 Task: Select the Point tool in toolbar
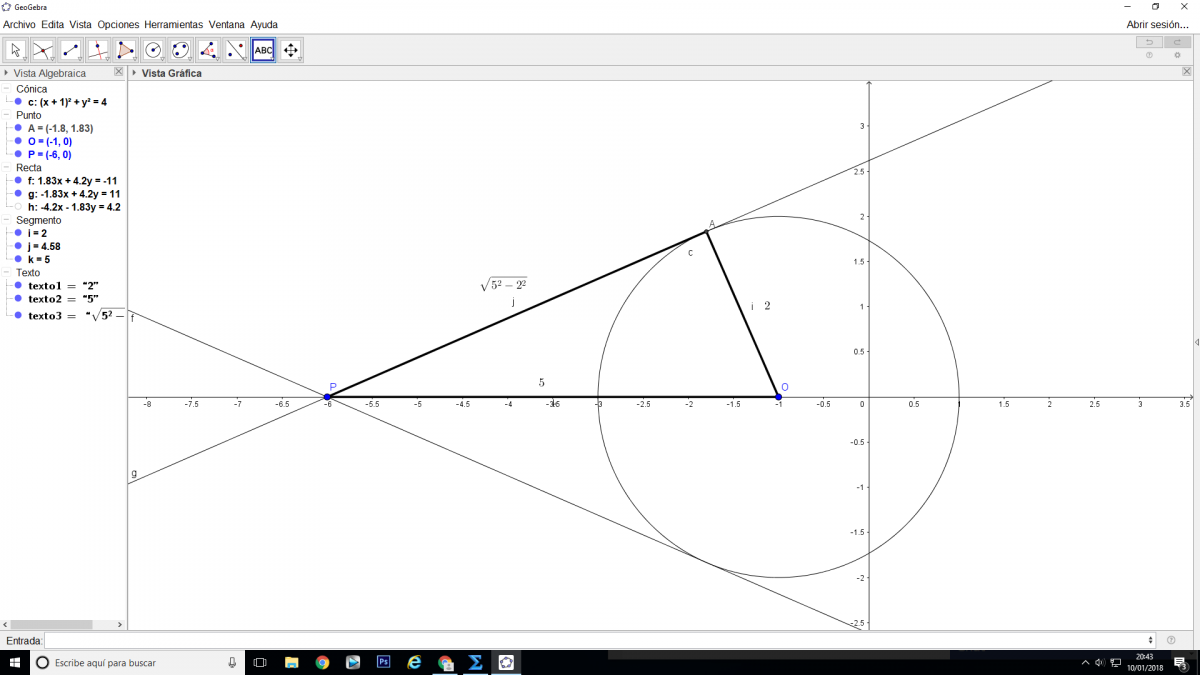pos(43,50)
